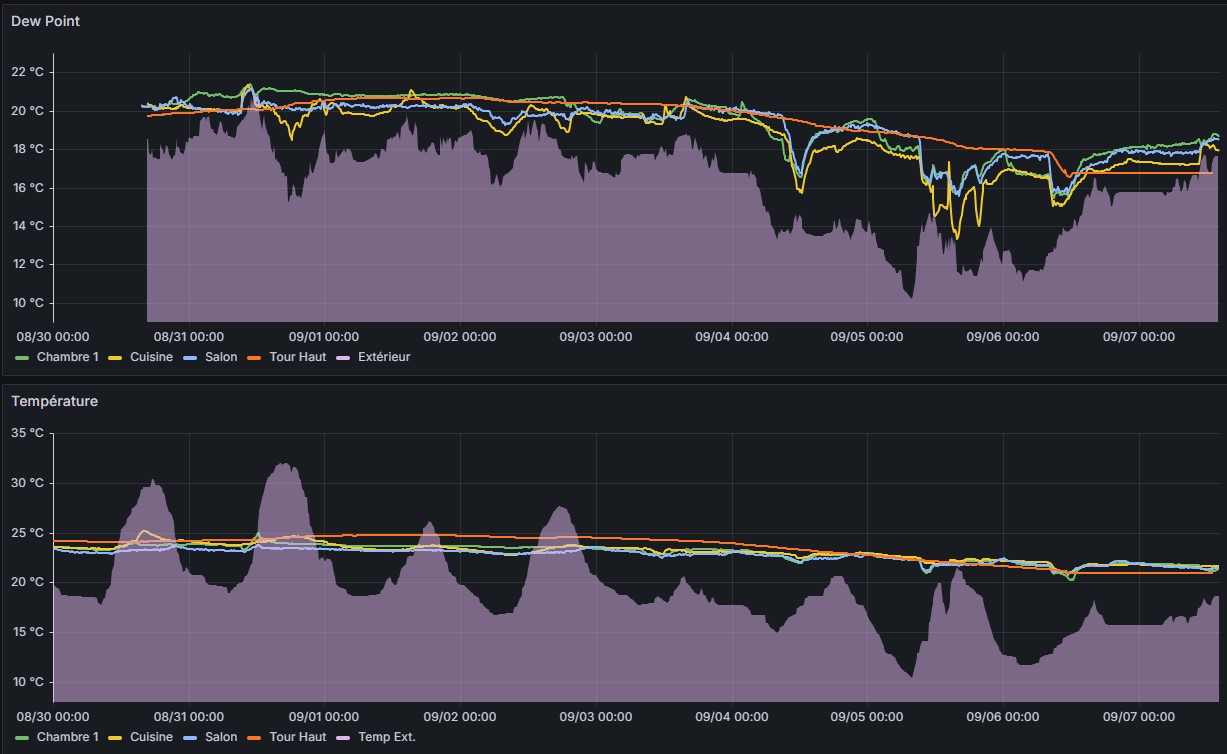Click green Chambre 1 color swatch in Dew Point legend
1227x754 pixels.
click(x=23, y=357)
